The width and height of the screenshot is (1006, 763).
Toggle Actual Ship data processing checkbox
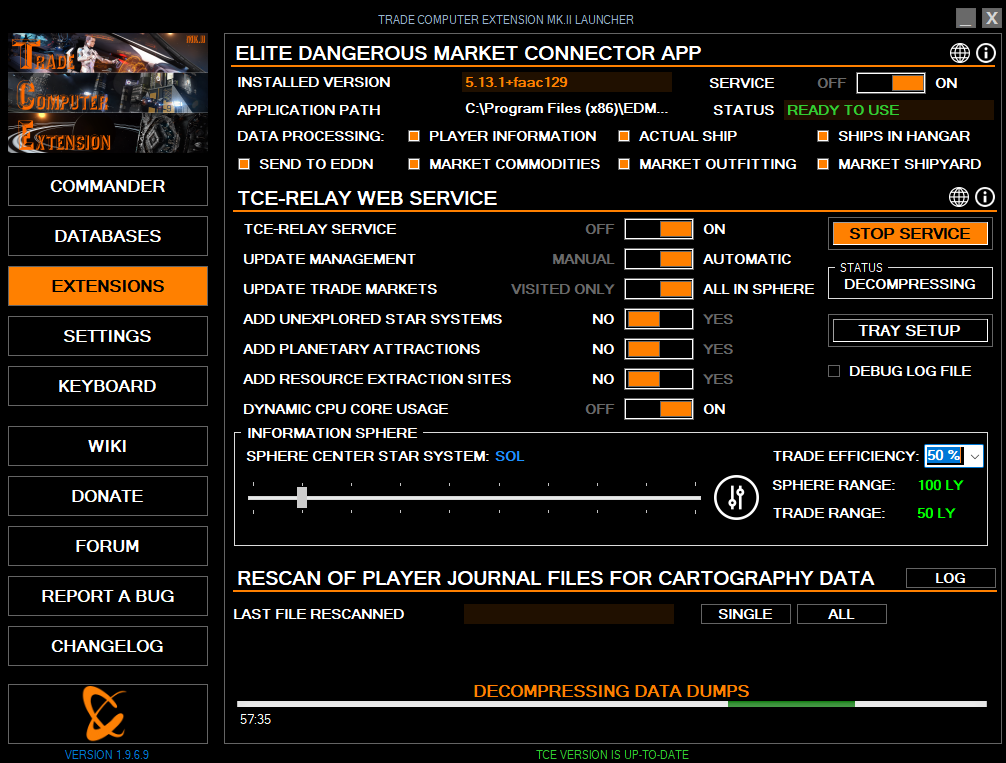click(x=624, y=136)
